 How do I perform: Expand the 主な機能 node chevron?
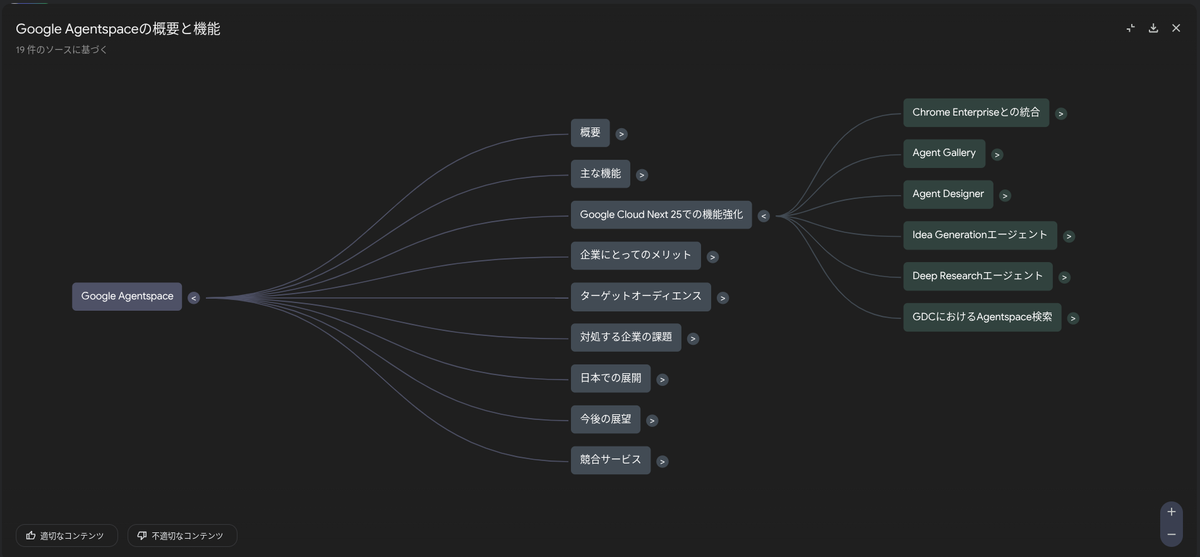click(642, 174)
